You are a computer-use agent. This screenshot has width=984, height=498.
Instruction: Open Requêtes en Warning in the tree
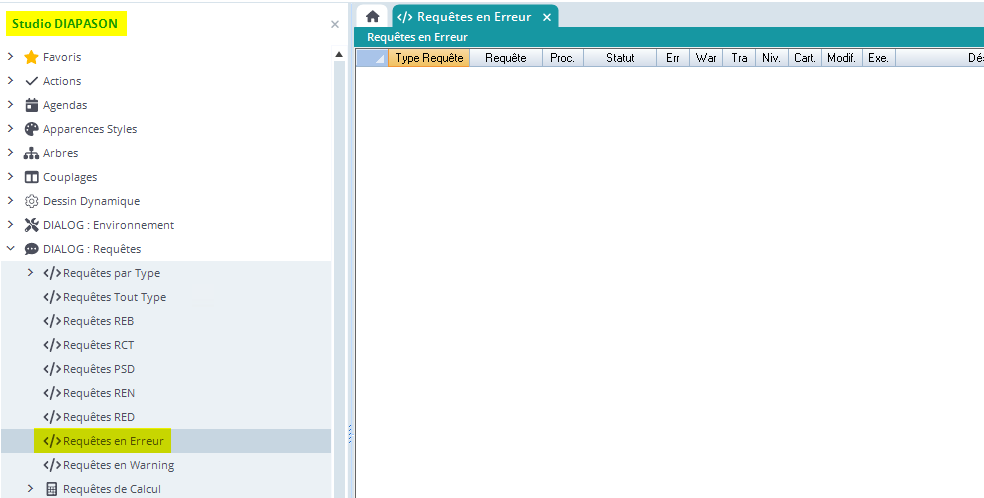pos(117,465)
